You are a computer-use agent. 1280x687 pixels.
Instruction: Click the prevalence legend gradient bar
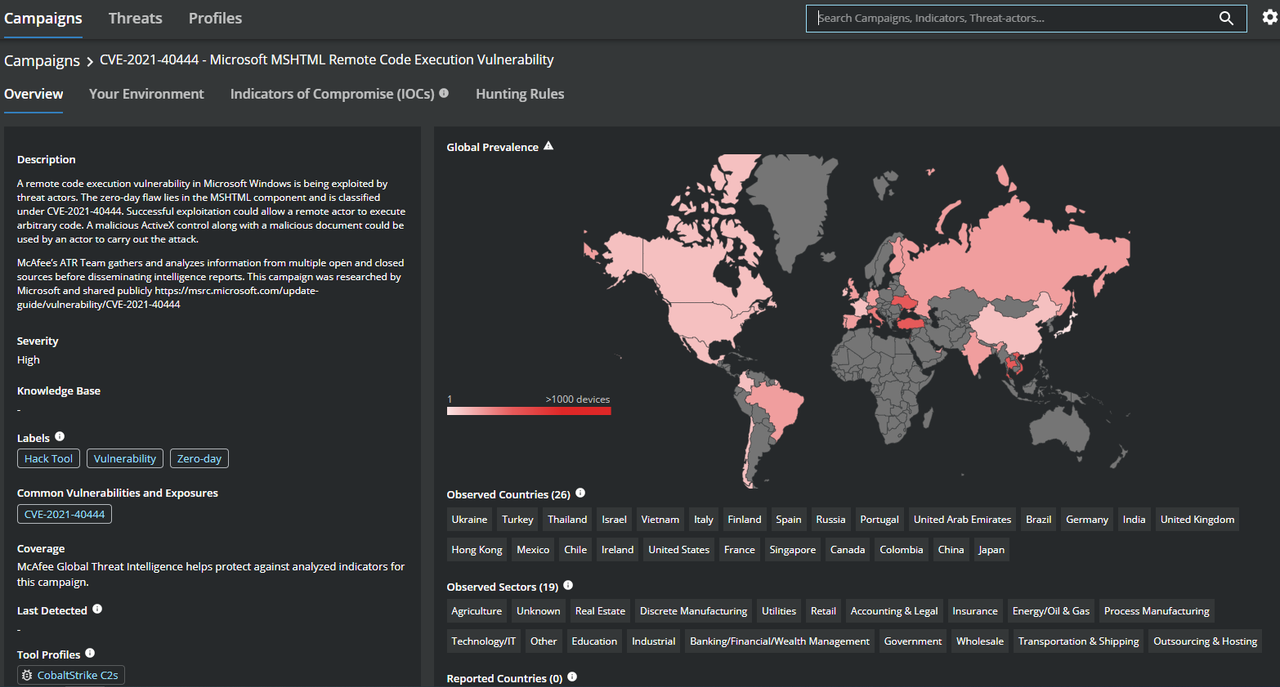pyautogui.click(x=528, y=410)
